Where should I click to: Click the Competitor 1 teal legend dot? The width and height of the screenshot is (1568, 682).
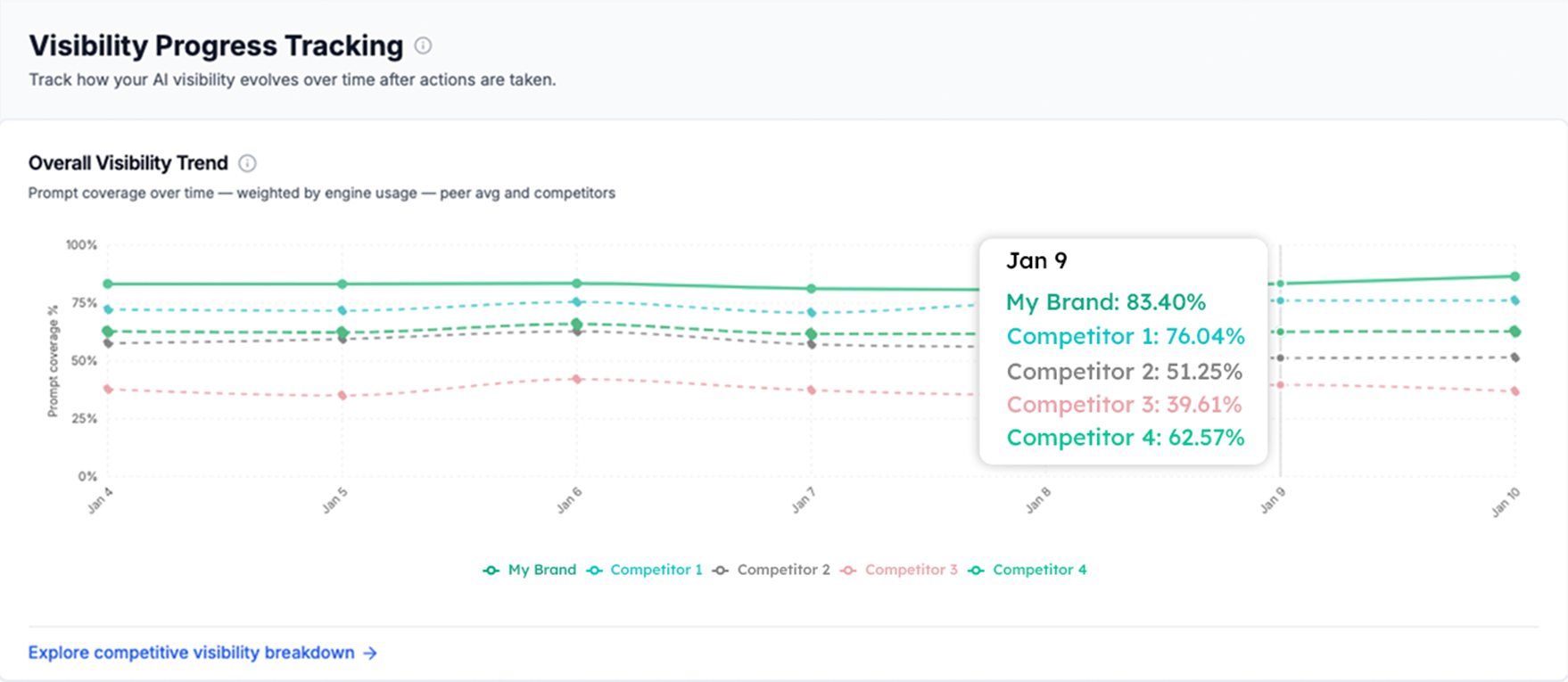(x=593, y=569)
